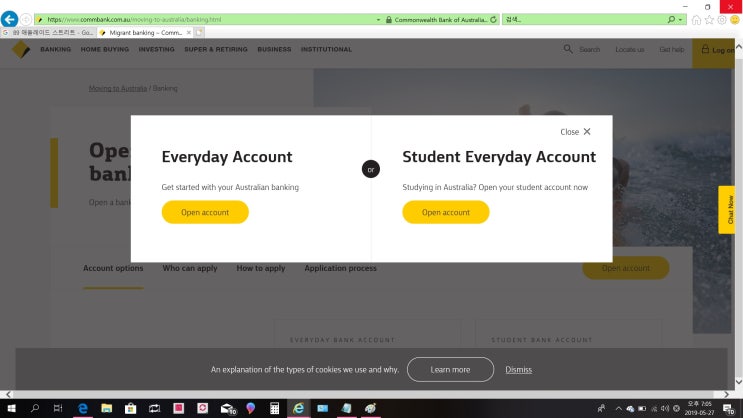Image resolution: width=743 pixels, height=418 pixels.
Task: Click the Log on button
Action: coord(714,53)
